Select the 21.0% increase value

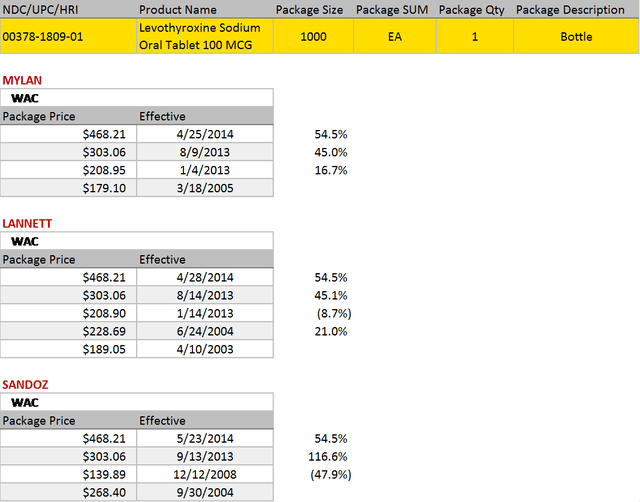pos(331,331)
